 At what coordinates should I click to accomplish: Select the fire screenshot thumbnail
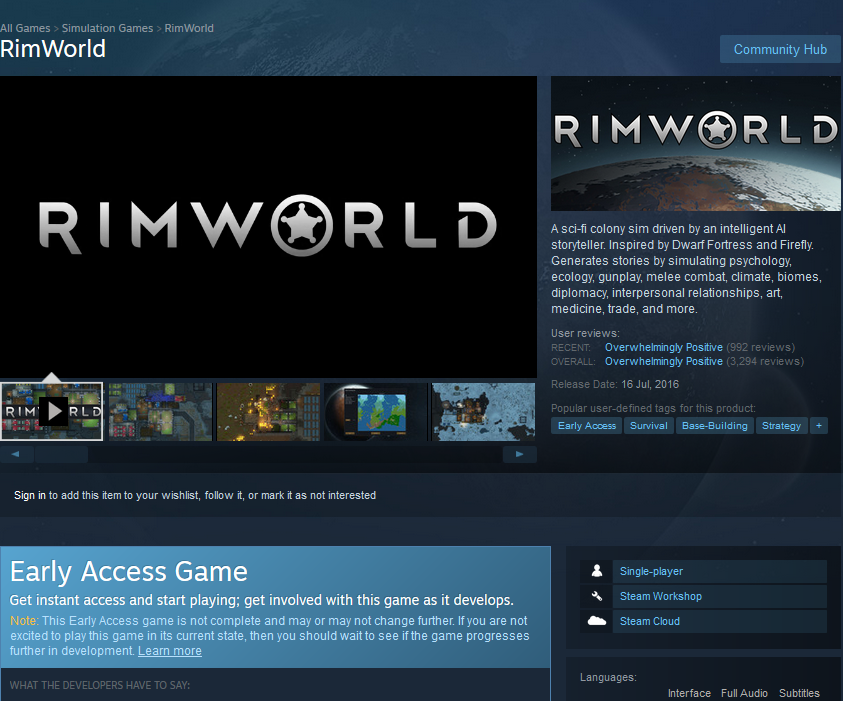pyautogui.click(x=268, y=412)
